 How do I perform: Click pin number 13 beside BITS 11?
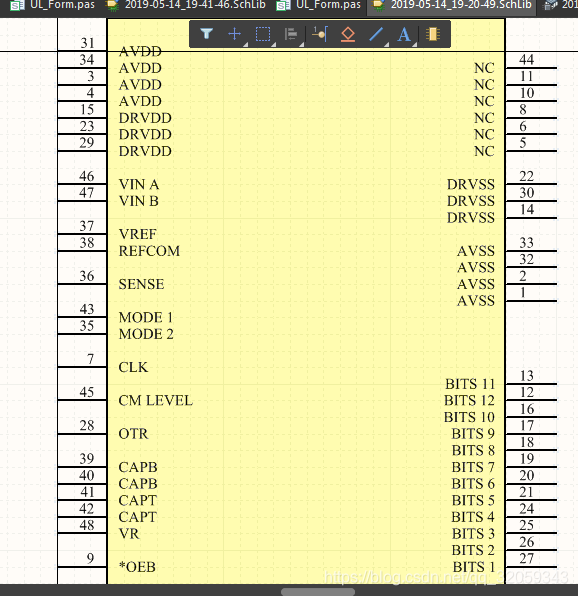527,376
